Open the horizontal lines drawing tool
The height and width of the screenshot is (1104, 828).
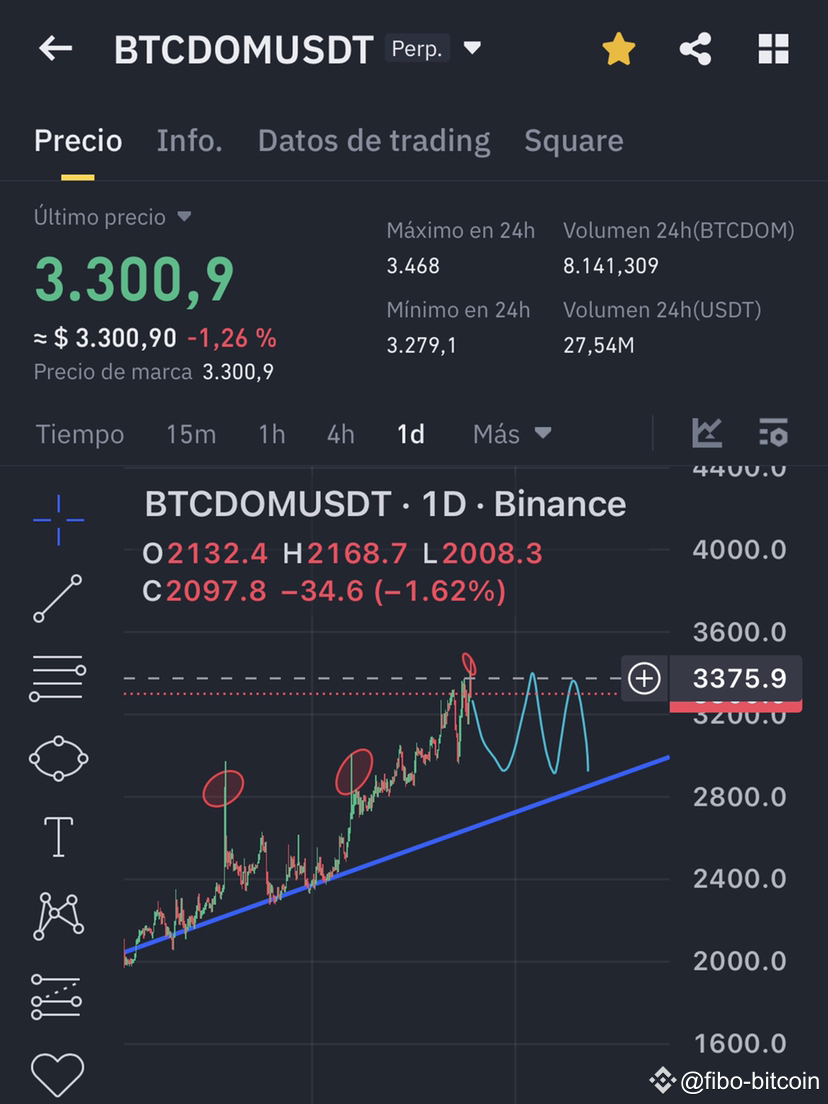(x=57, y=678)
